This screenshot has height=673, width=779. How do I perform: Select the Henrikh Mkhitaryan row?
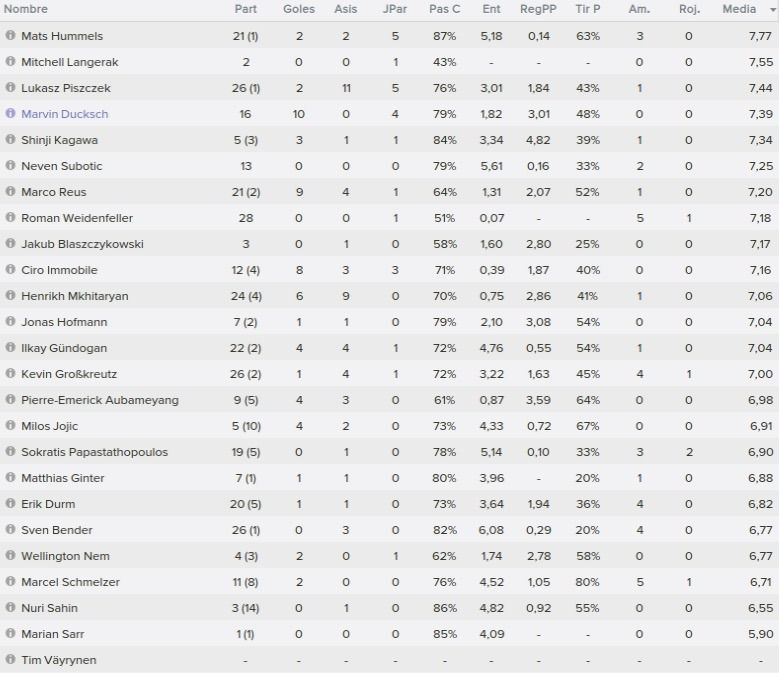point(390,296)
